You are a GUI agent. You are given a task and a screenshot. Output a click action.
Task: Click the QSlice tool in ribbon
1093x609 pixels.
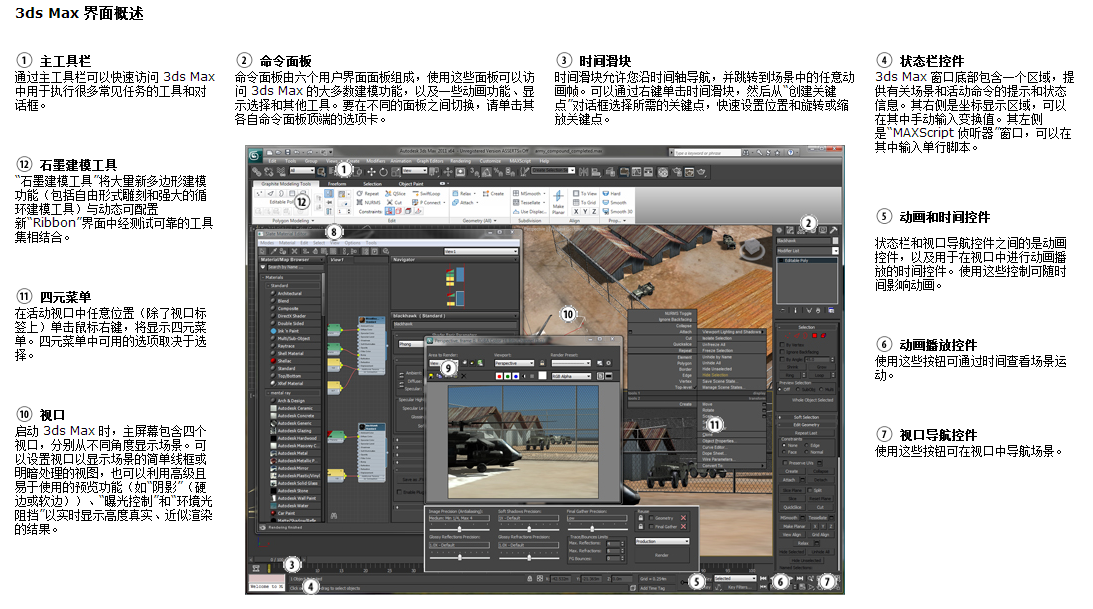coord(395,194)
